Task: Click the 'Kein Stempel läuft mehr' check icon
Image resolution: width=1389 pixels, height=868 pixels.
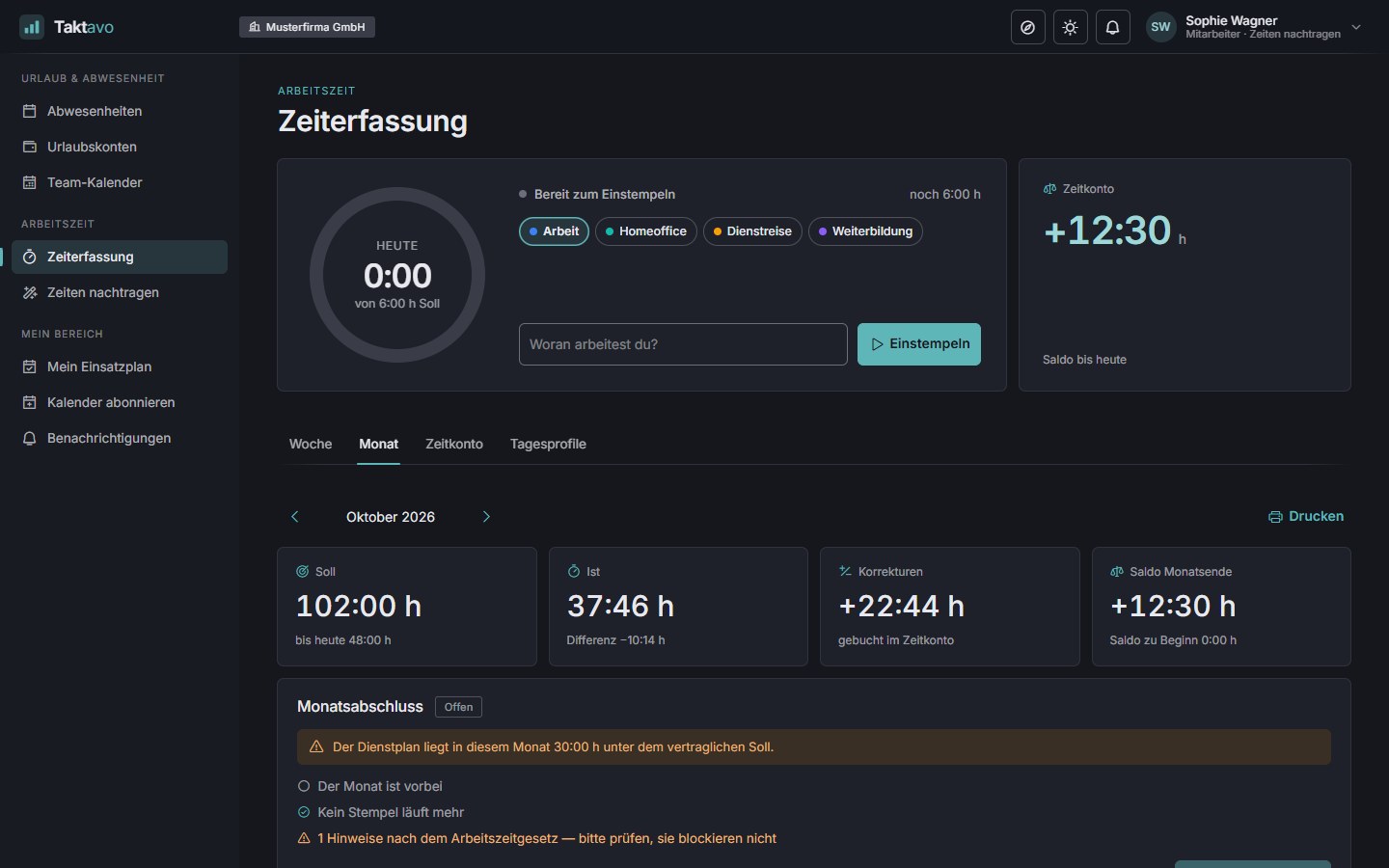Action: (x=304, y=812)
